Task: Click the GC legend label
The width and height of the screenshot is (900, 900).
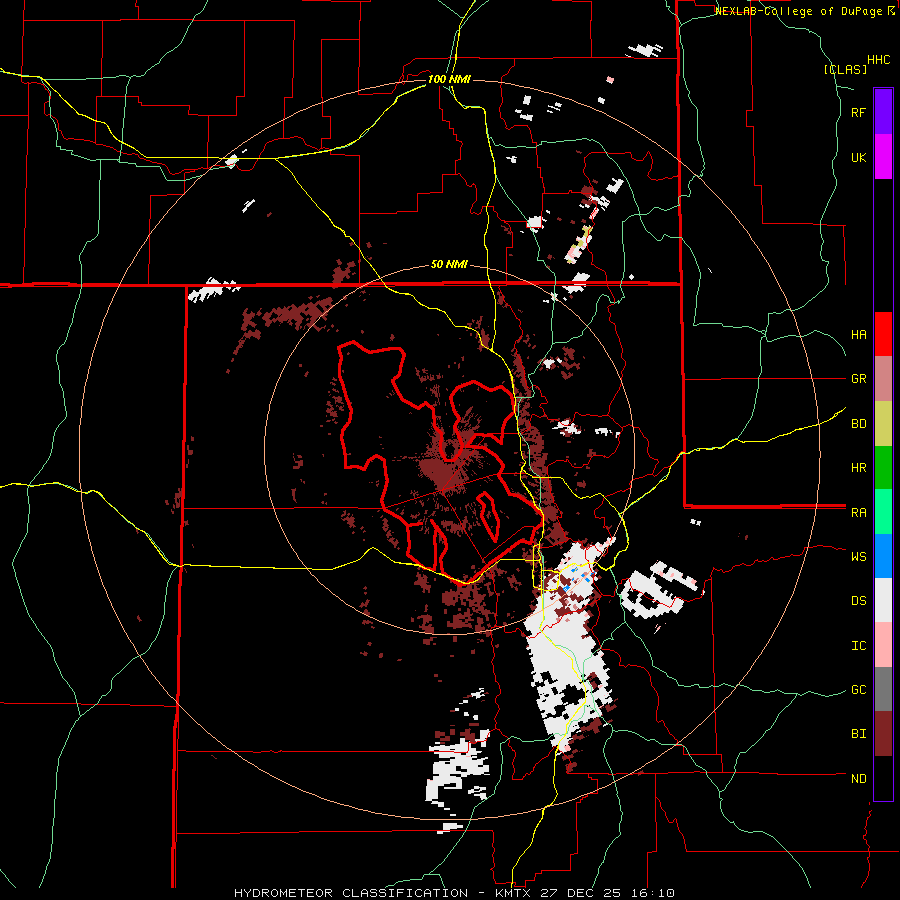Action: (858, 690)
